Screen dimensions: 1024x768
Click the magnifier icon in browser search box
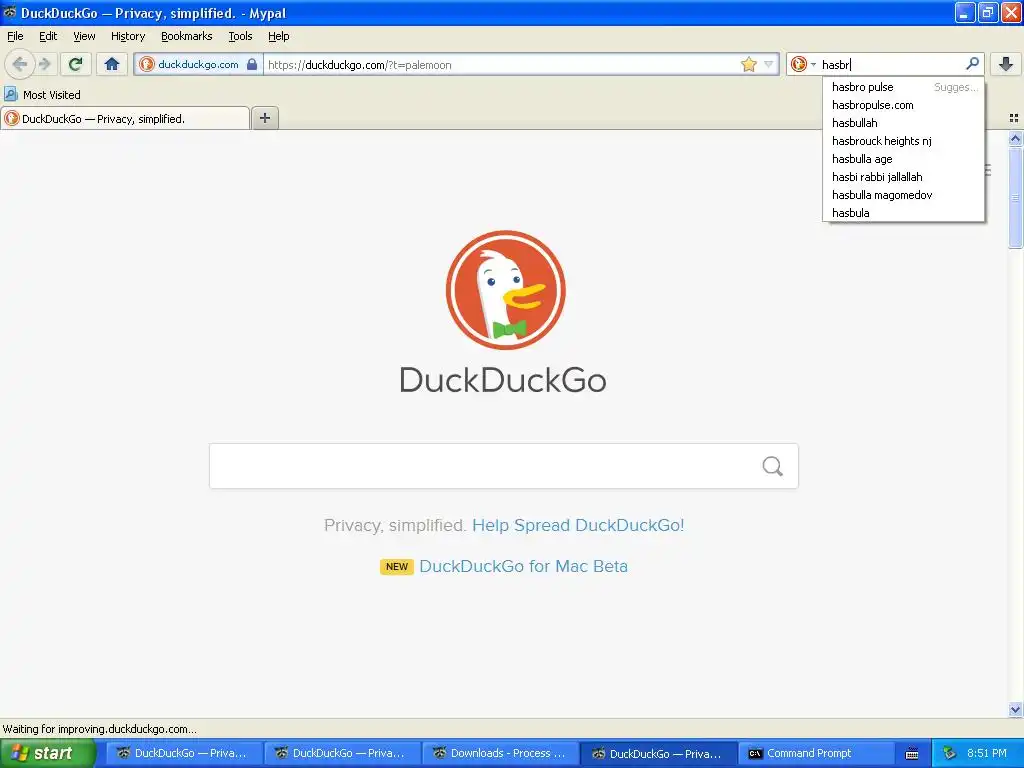pyautogui.click(x=972, y=63)
